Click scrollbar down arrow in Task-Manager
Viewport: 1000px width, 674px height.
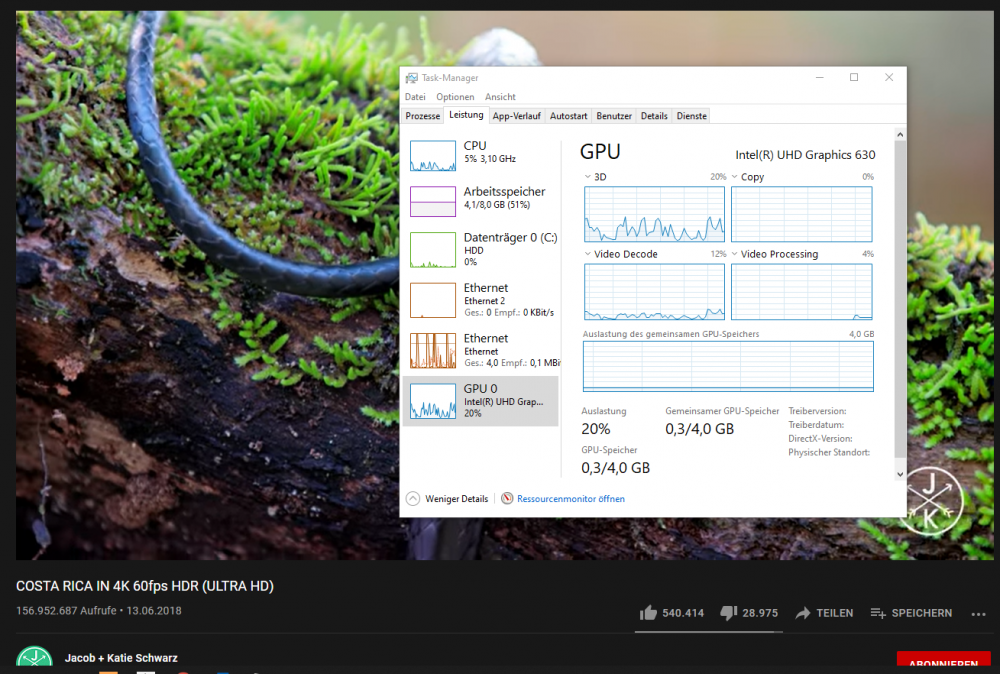(900, 474)
